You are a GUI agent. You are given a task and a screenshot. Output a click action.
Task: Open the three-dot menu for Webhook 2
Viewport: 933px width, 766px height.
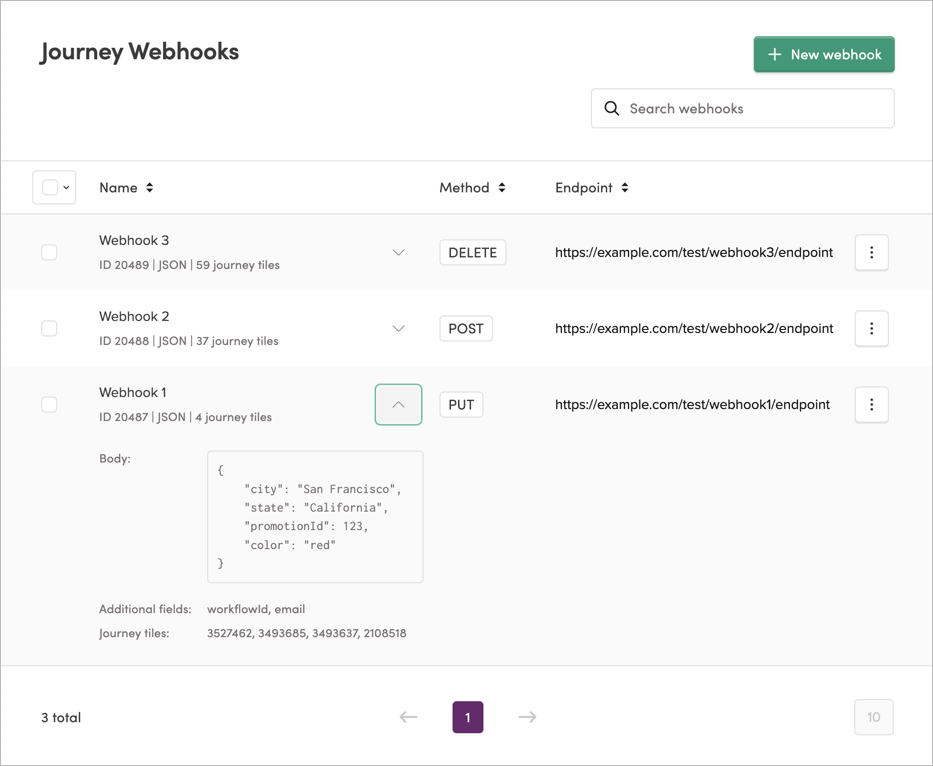pos(871,328)
